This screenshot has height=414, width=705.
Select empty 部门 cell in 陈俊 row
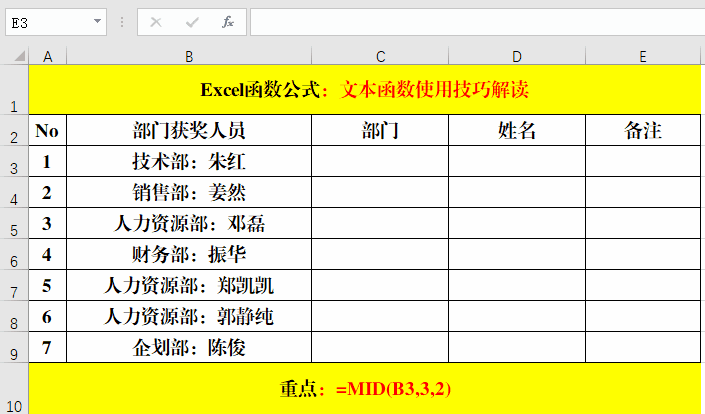point(380,347)
